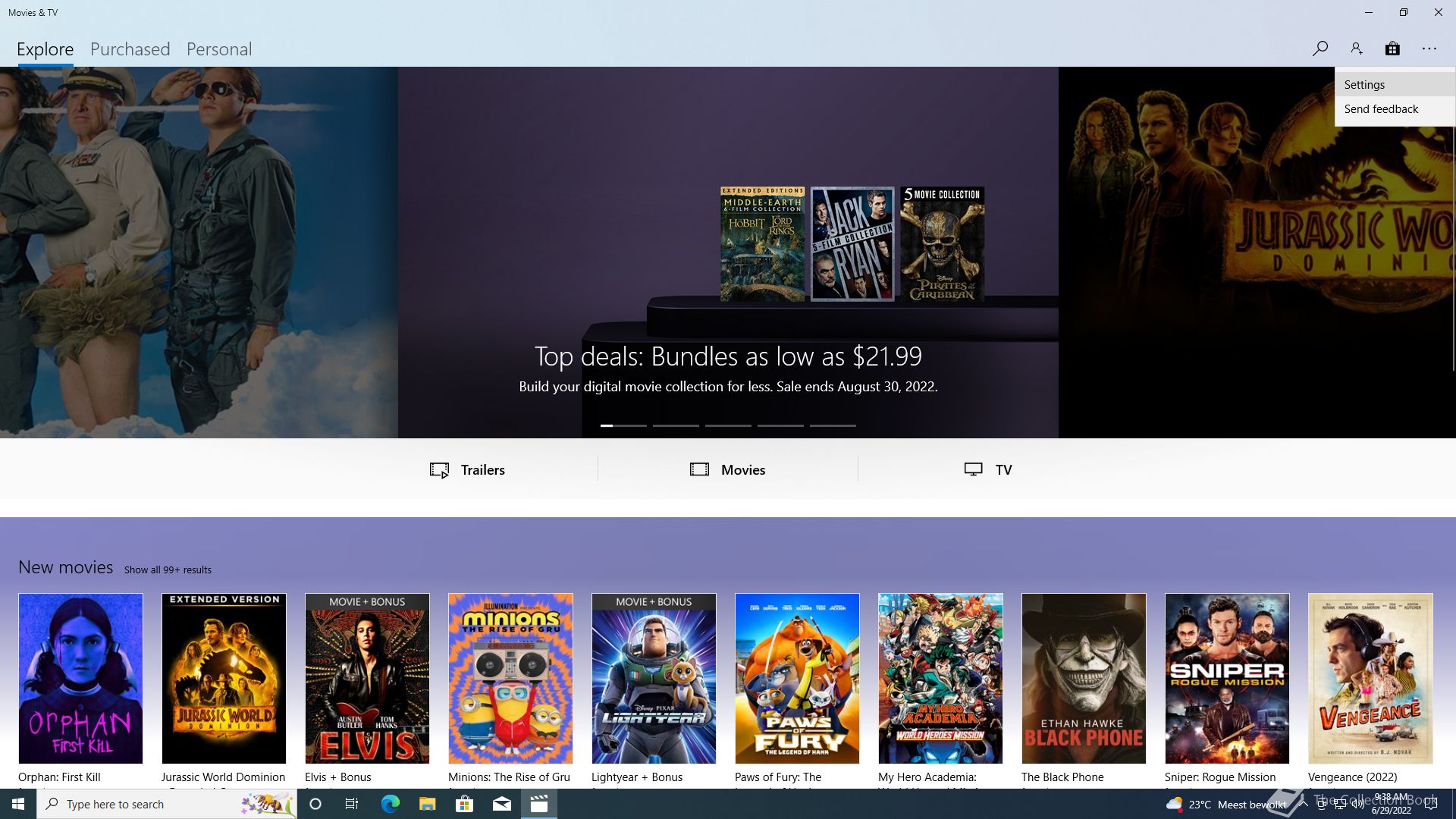This screenshot has width=1456, height=819.
Task: Jump to third carousel indicator
Action: [x=728, y=425]
